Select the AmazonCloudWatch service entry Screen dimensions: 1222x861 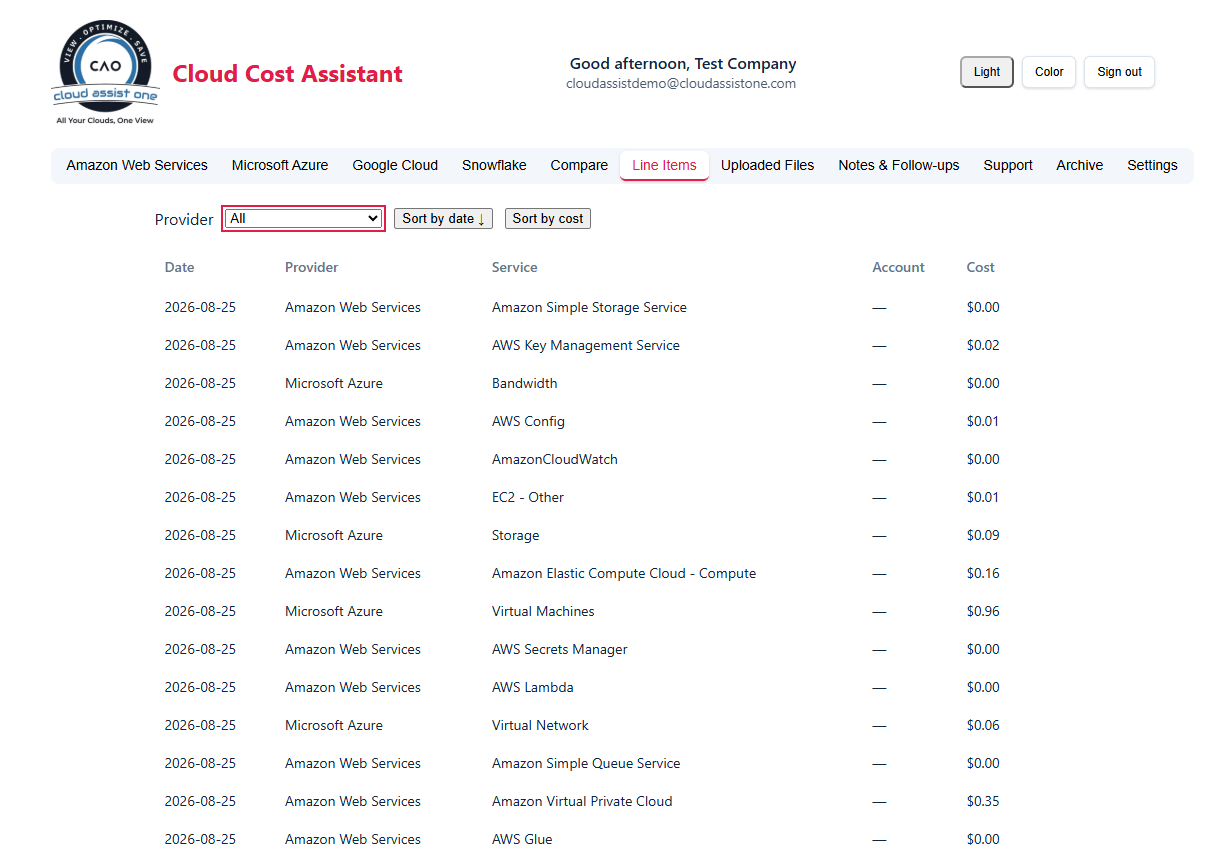555,459
